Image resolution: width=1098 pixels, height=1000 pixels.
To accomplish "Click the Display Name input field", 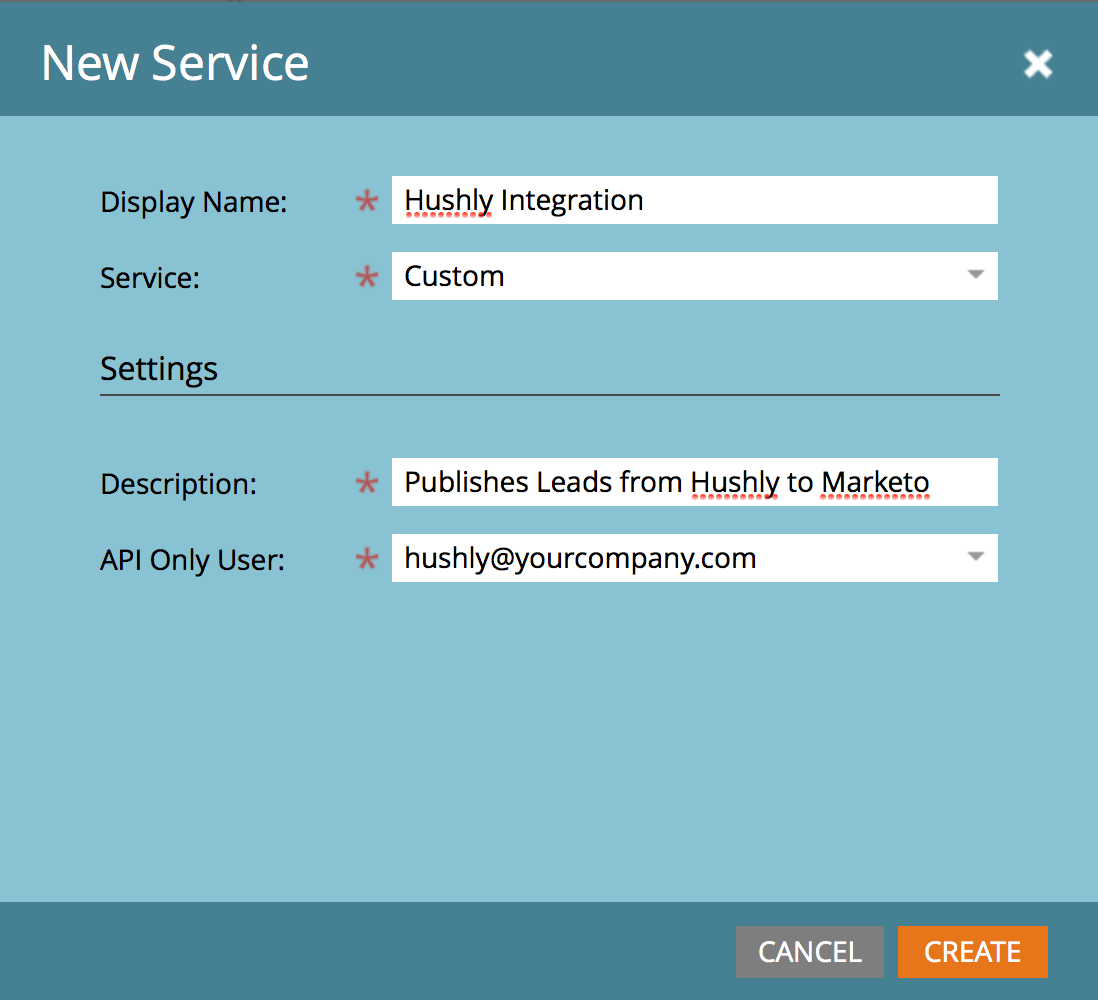I will [694, 200].
